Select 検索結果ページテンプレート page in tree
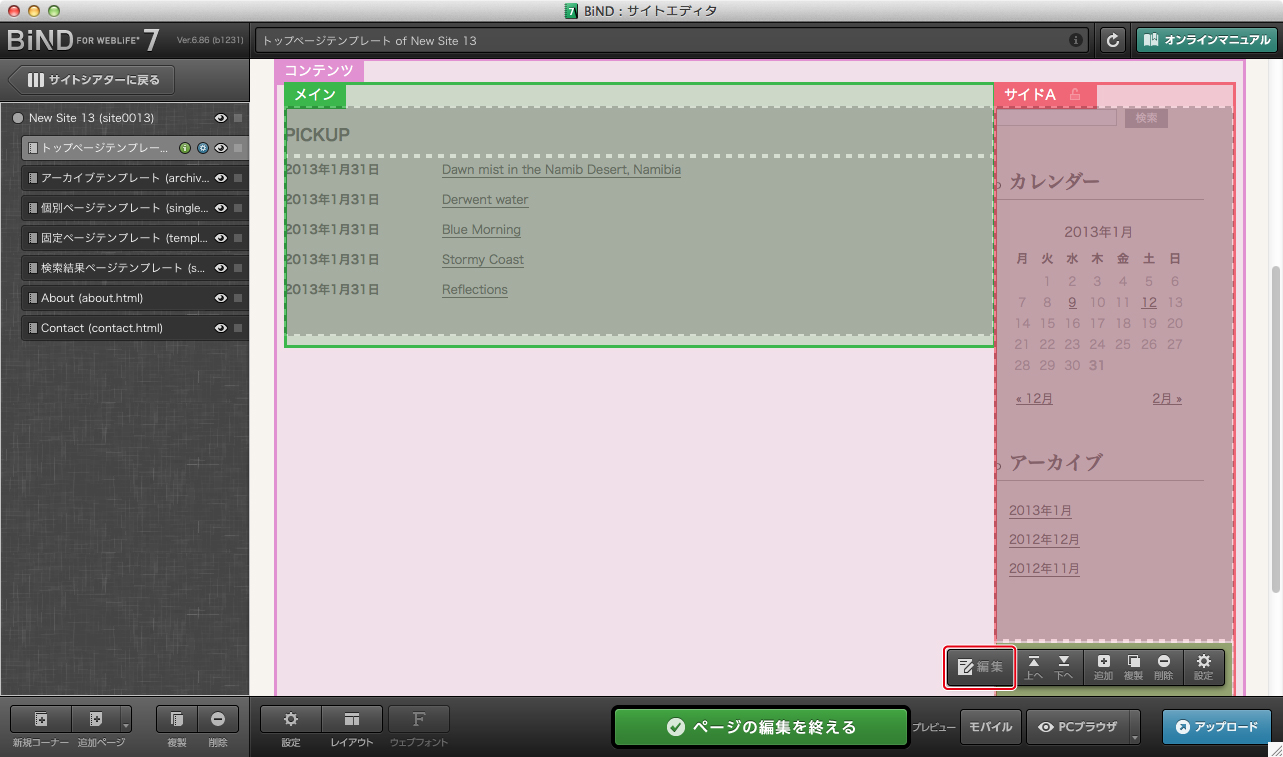 [x=134, y=268]
